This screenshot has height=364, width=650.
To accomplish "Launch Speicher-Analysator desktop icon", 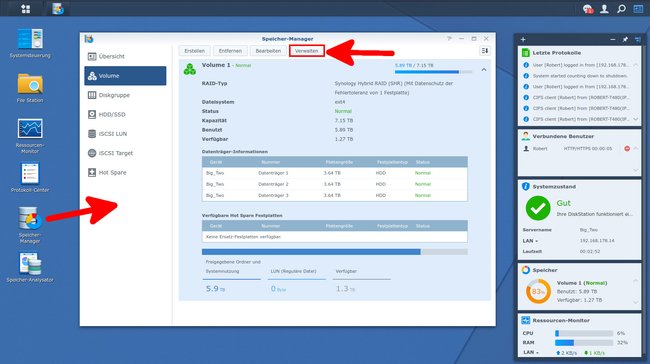I will point(30,268).
